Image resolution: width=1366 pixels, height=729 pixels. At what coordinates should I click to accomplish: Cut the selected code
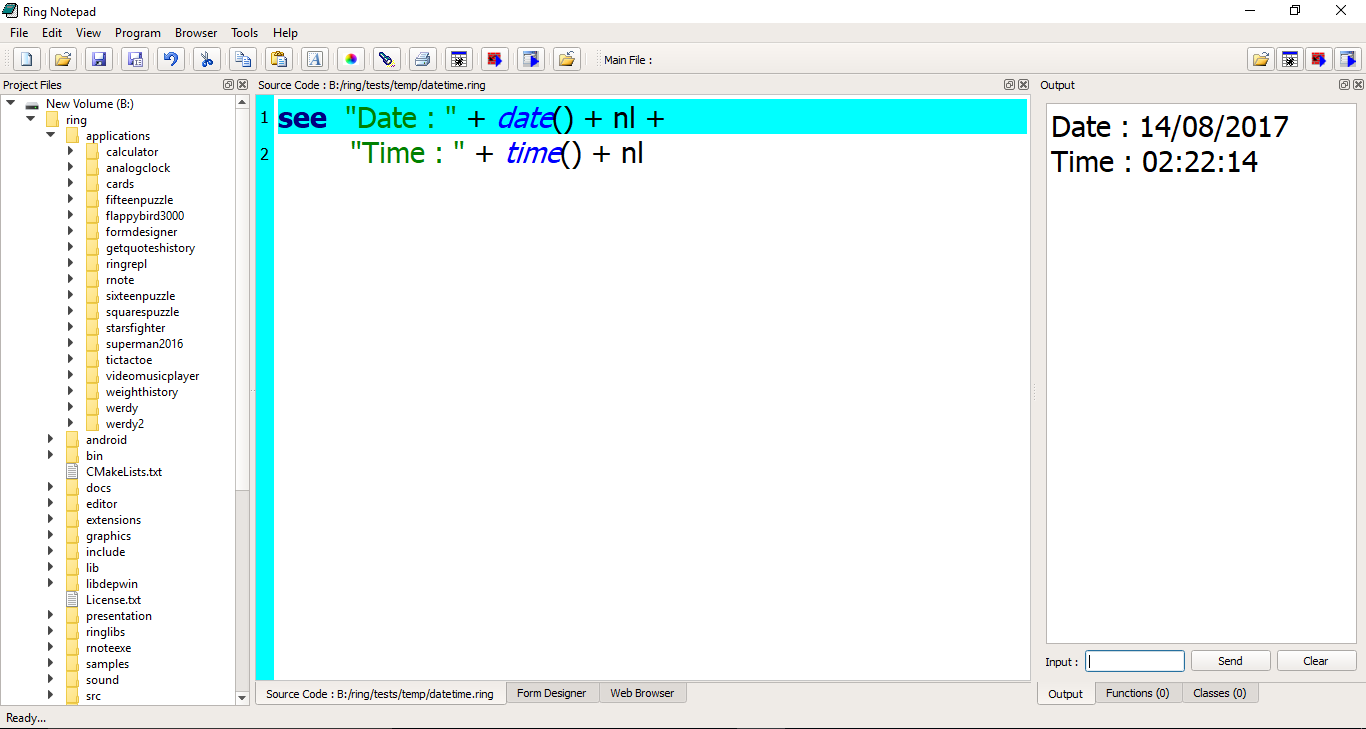tap(207, 59)
